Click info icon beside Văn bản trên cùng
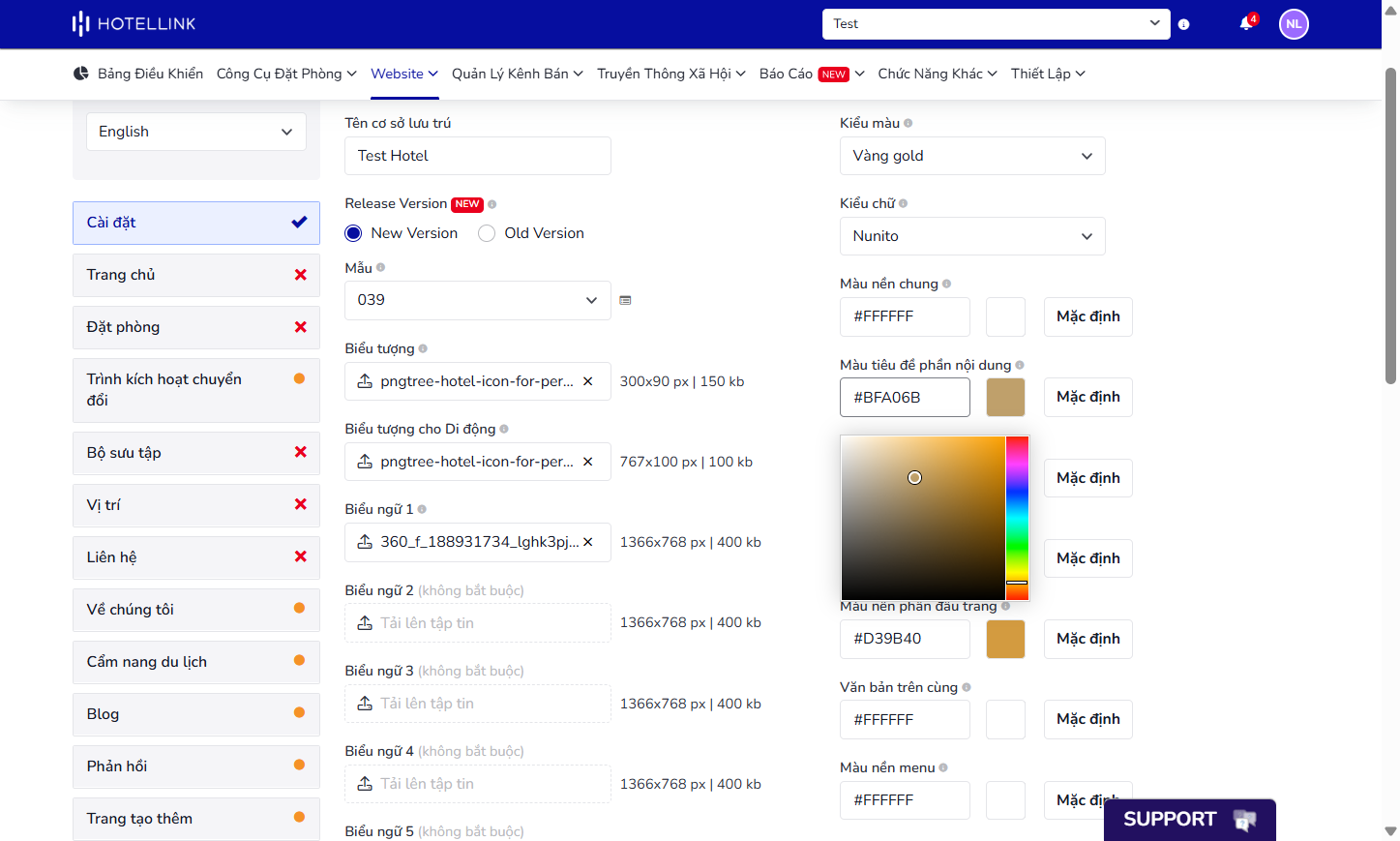The image size is (1400, 841). (967, 687)
